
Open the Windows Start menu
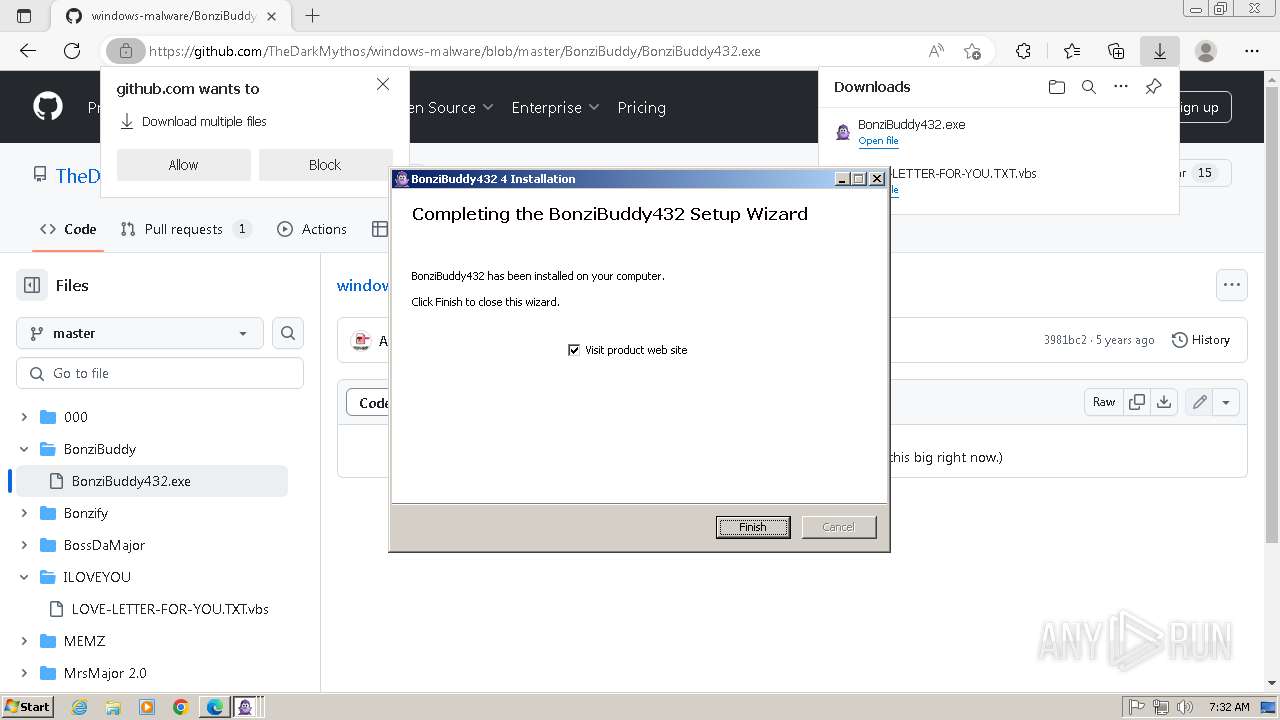28,707
